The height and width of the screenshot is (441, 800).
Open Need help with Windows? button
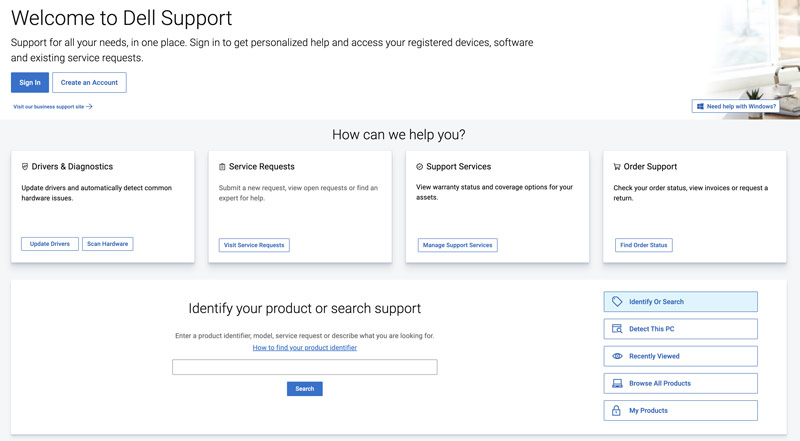(x=735, y=106)
